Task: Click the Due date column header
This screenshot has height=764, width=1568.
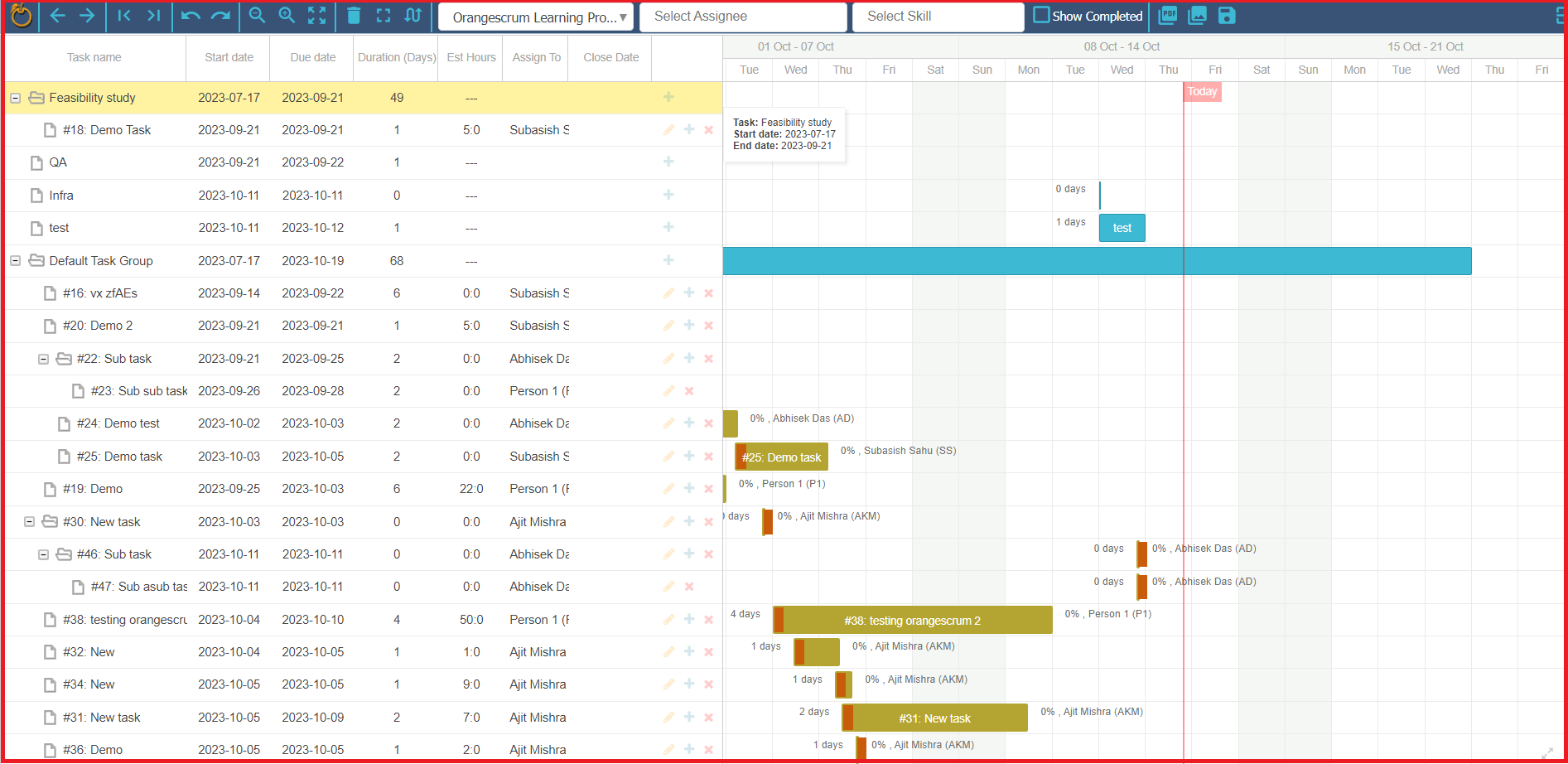Action: coord(313,57)
